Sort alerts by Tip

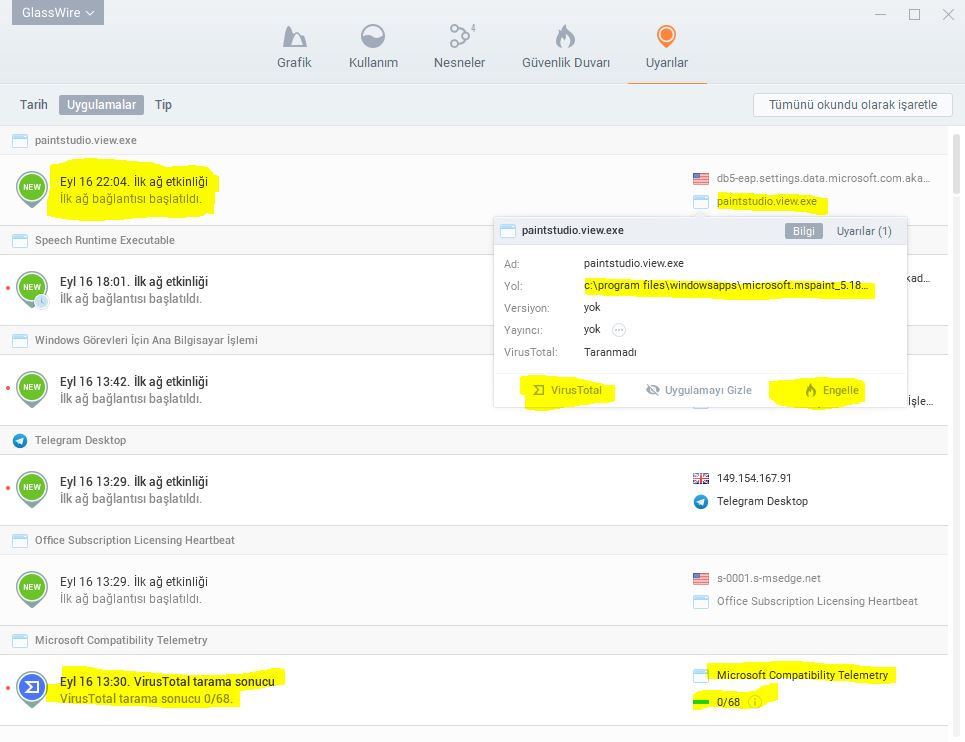coord(163,105)
